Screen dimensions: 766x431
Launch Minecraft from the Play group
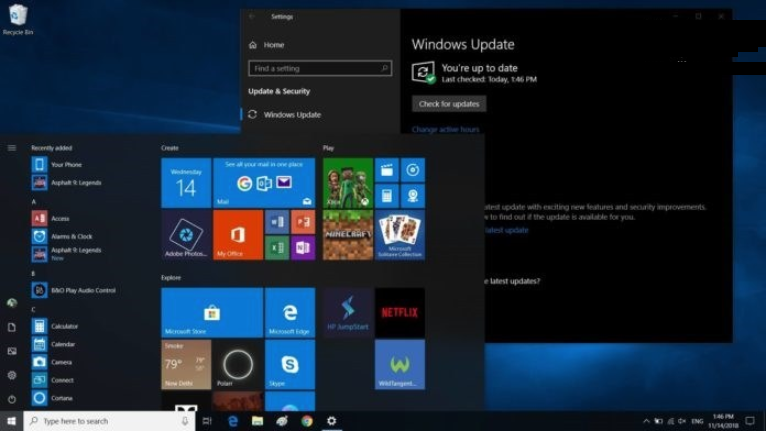347,235
